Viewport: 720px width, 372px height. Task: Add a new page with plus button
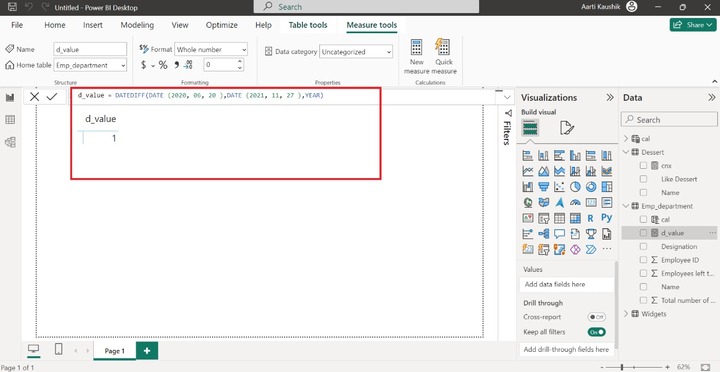pyautogui.click(x=147, y=351)
